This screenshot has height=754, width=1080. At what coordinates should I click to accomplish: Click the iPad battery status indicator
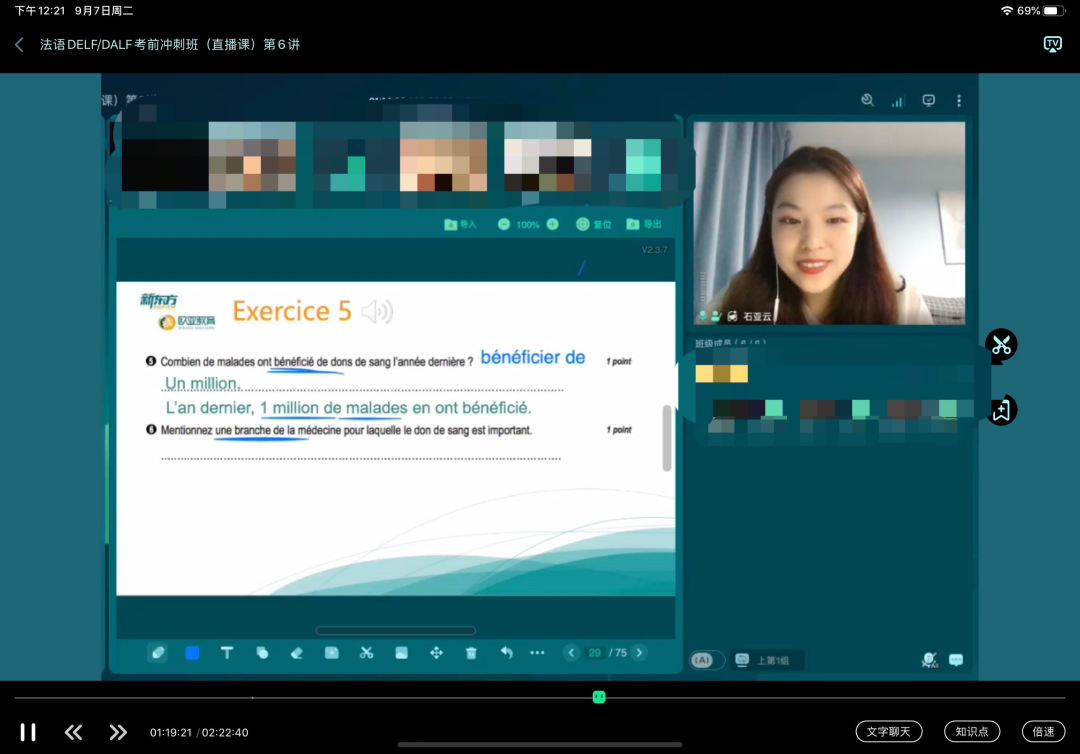(1054, 11)
